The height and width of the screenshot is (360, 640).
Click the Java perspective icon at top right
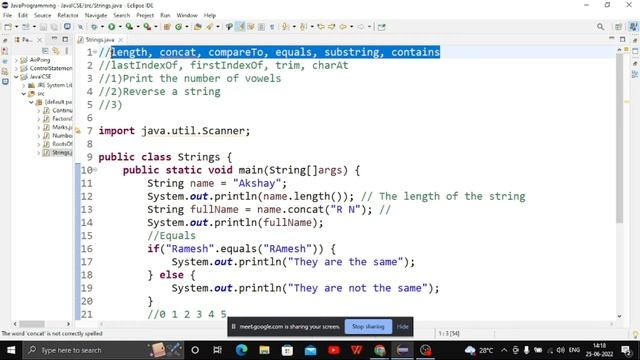[x=633, y=27]
